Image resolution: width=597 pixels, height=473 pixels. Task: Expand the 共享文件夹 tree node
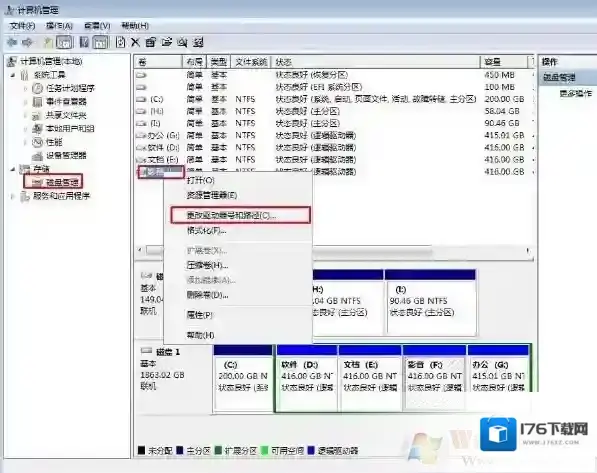coord(26,115)
